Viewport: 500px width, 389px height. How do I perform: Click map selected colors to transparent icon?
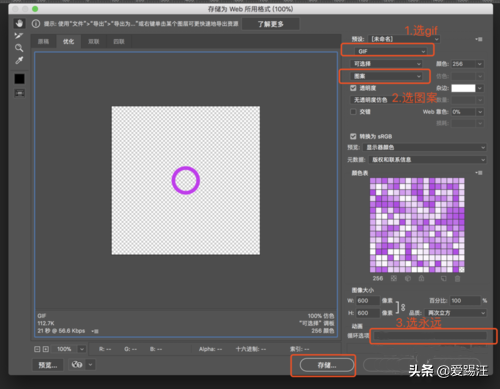tap(394, 279)
